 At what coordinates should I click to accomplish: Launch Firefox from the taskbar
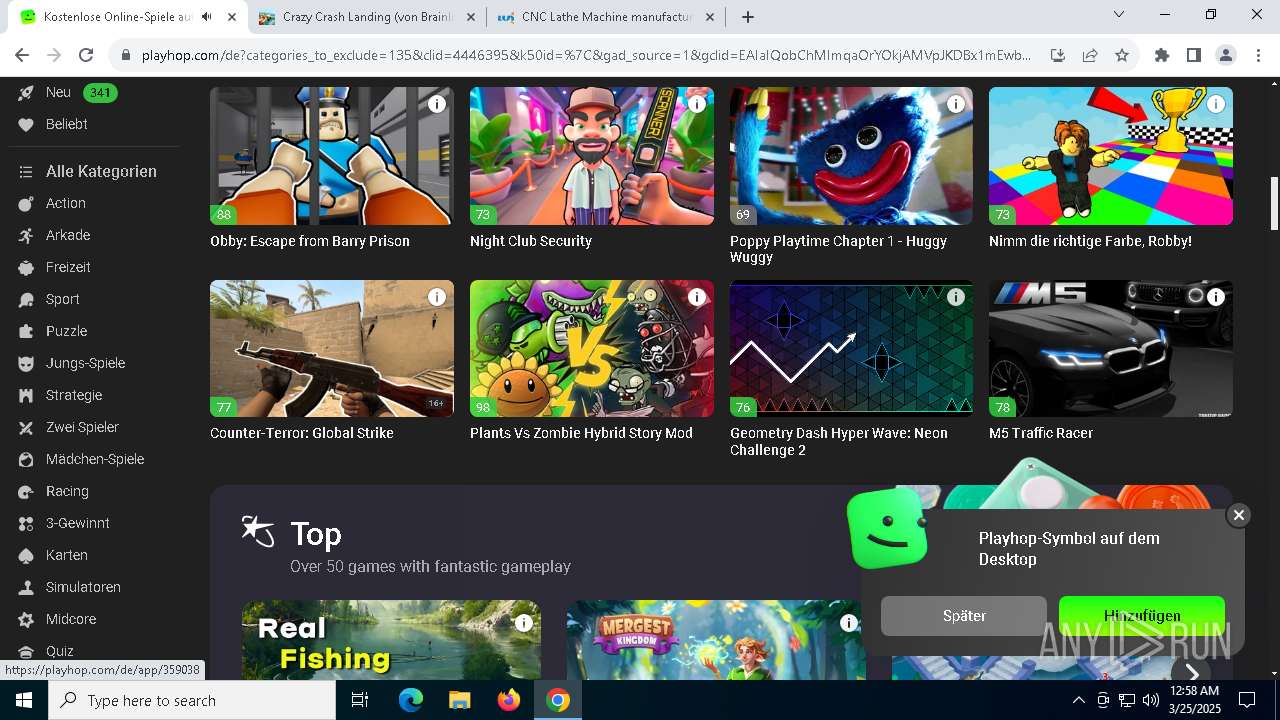pos(509,700)
